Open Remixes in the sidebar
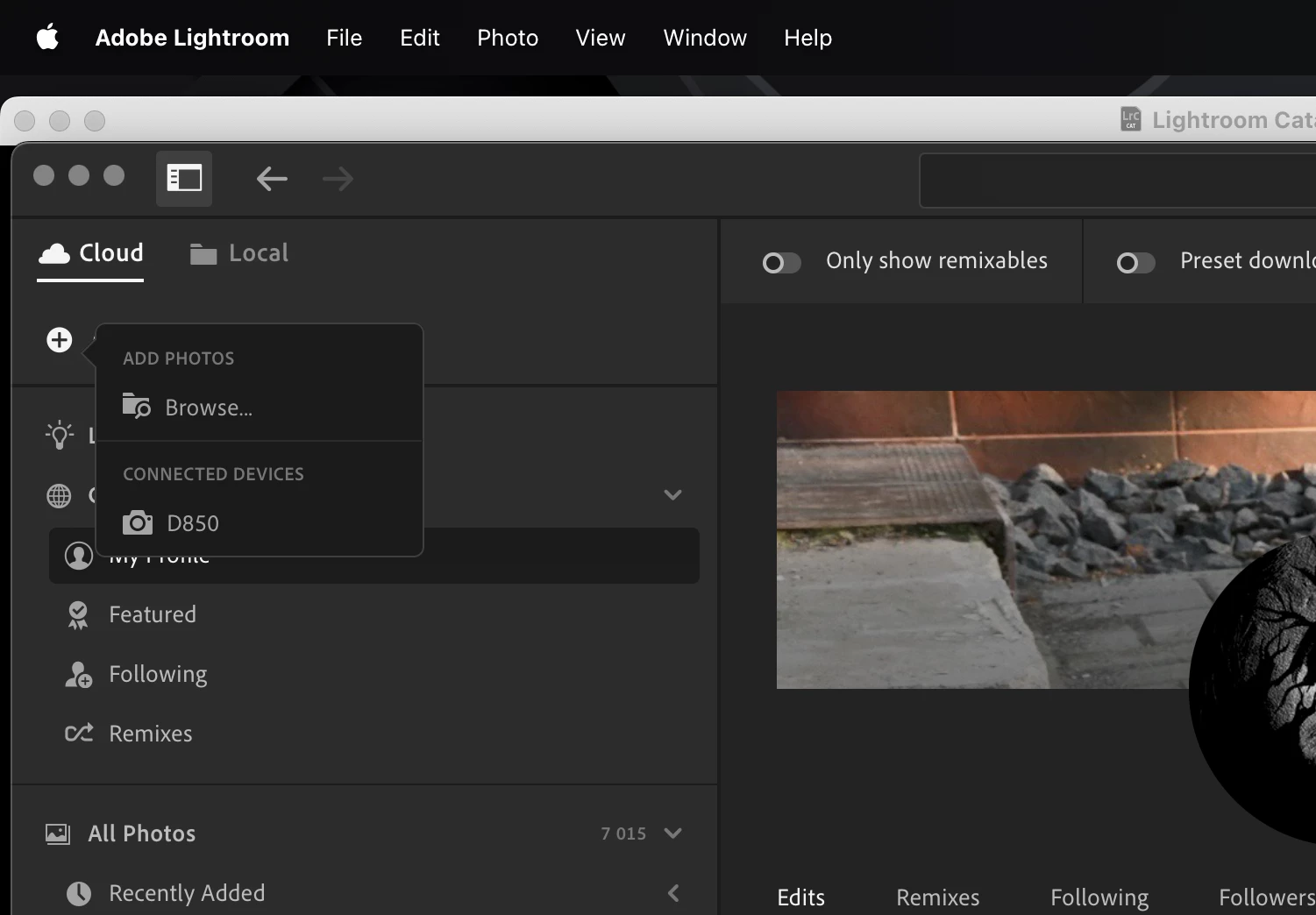1316x915 pixels. (x=374, y=734)
